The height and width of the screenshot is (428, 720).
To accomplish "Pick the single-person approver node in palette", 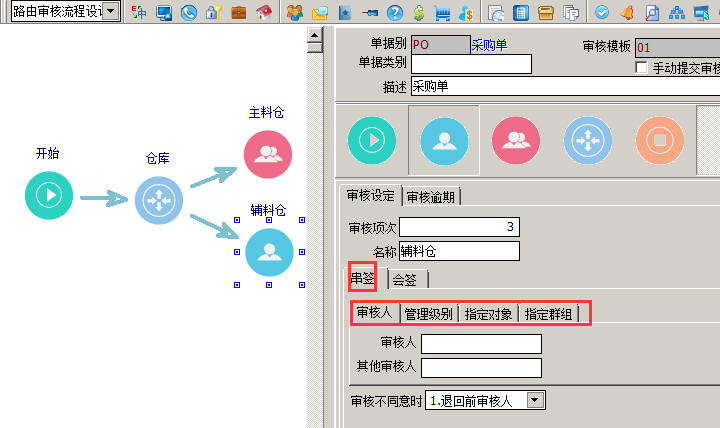I will tap(444, 141).
